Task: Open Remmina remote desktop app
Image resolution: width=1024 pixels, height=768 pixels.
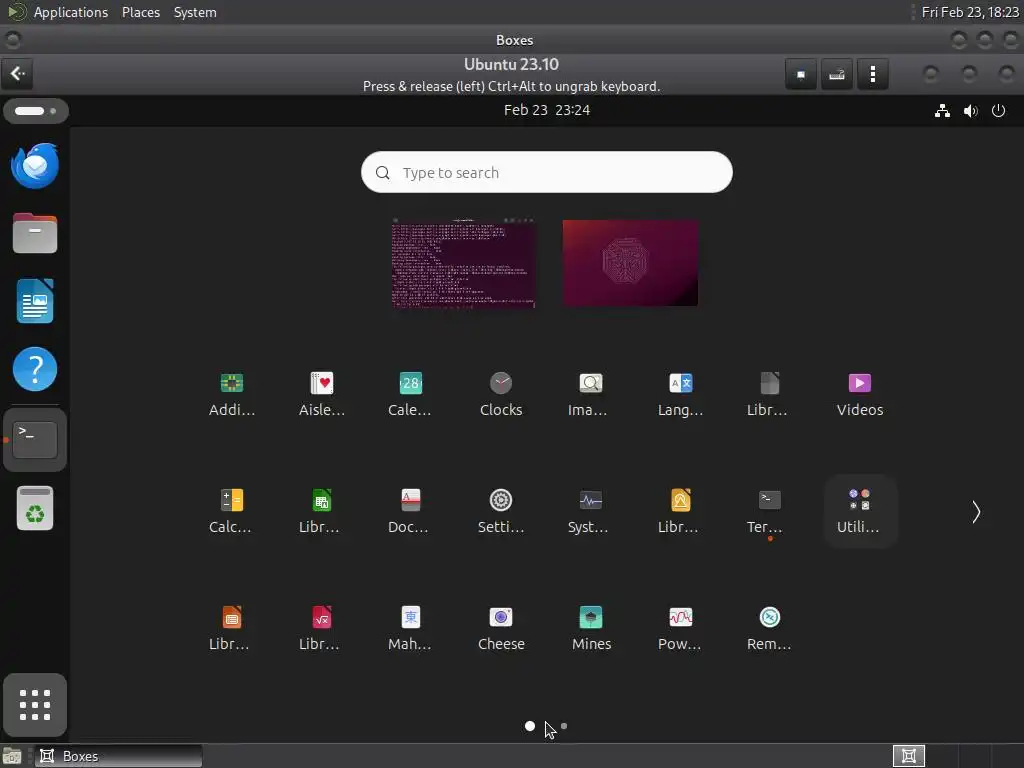Action: (x=770, y=628)
